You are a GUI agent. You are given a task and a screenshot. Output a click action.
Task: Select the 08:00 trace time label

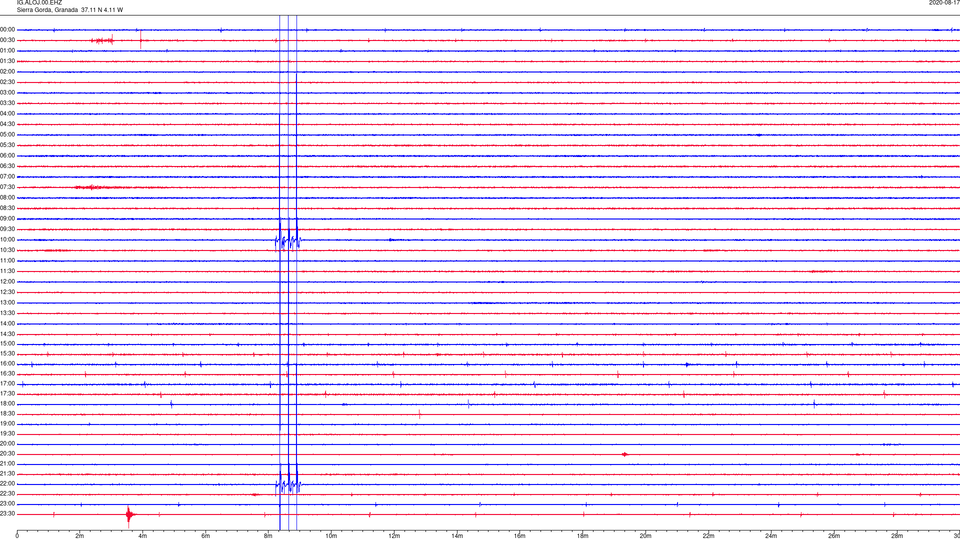click(7, 198)
